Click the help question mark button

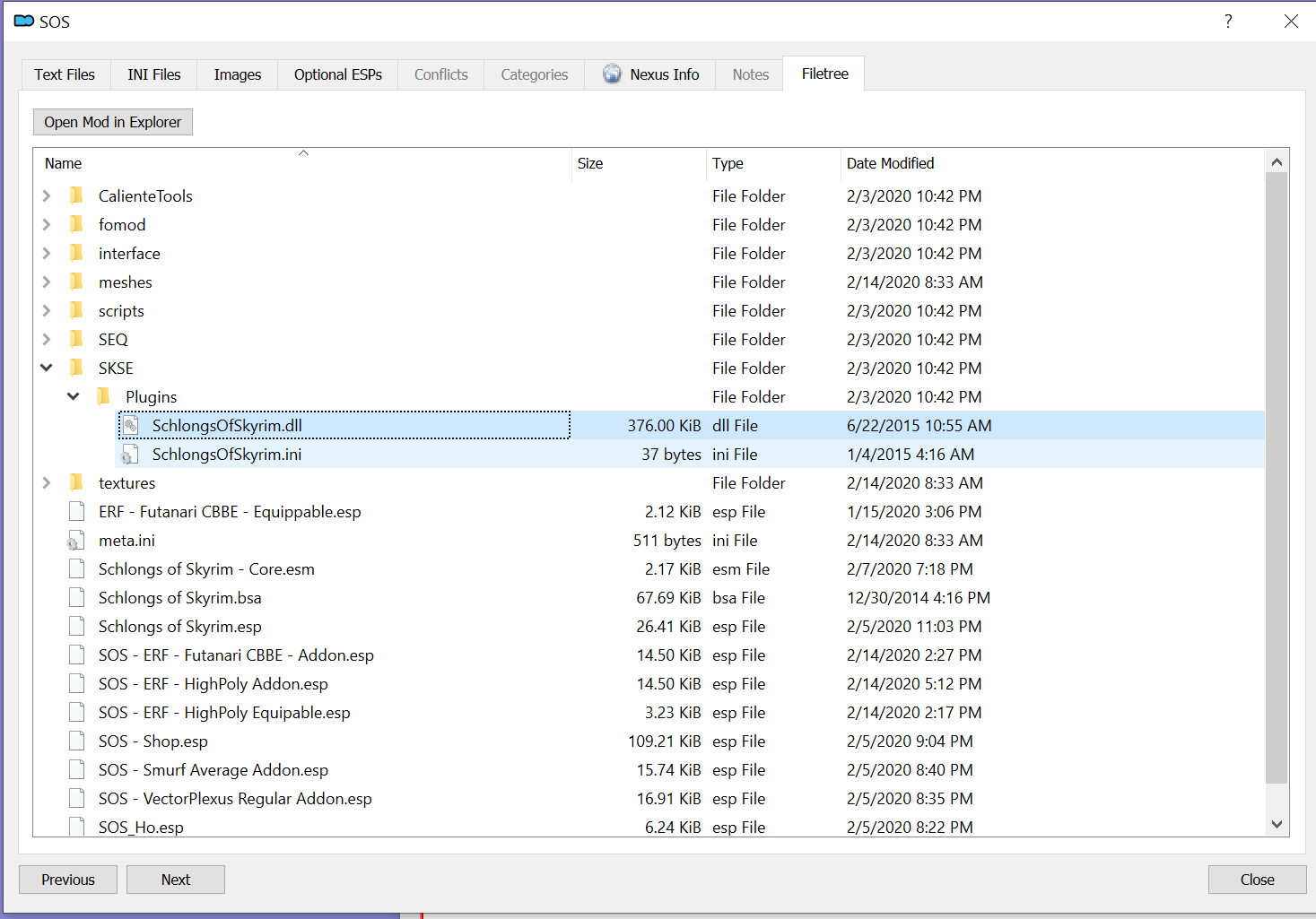pos(1228,21)
